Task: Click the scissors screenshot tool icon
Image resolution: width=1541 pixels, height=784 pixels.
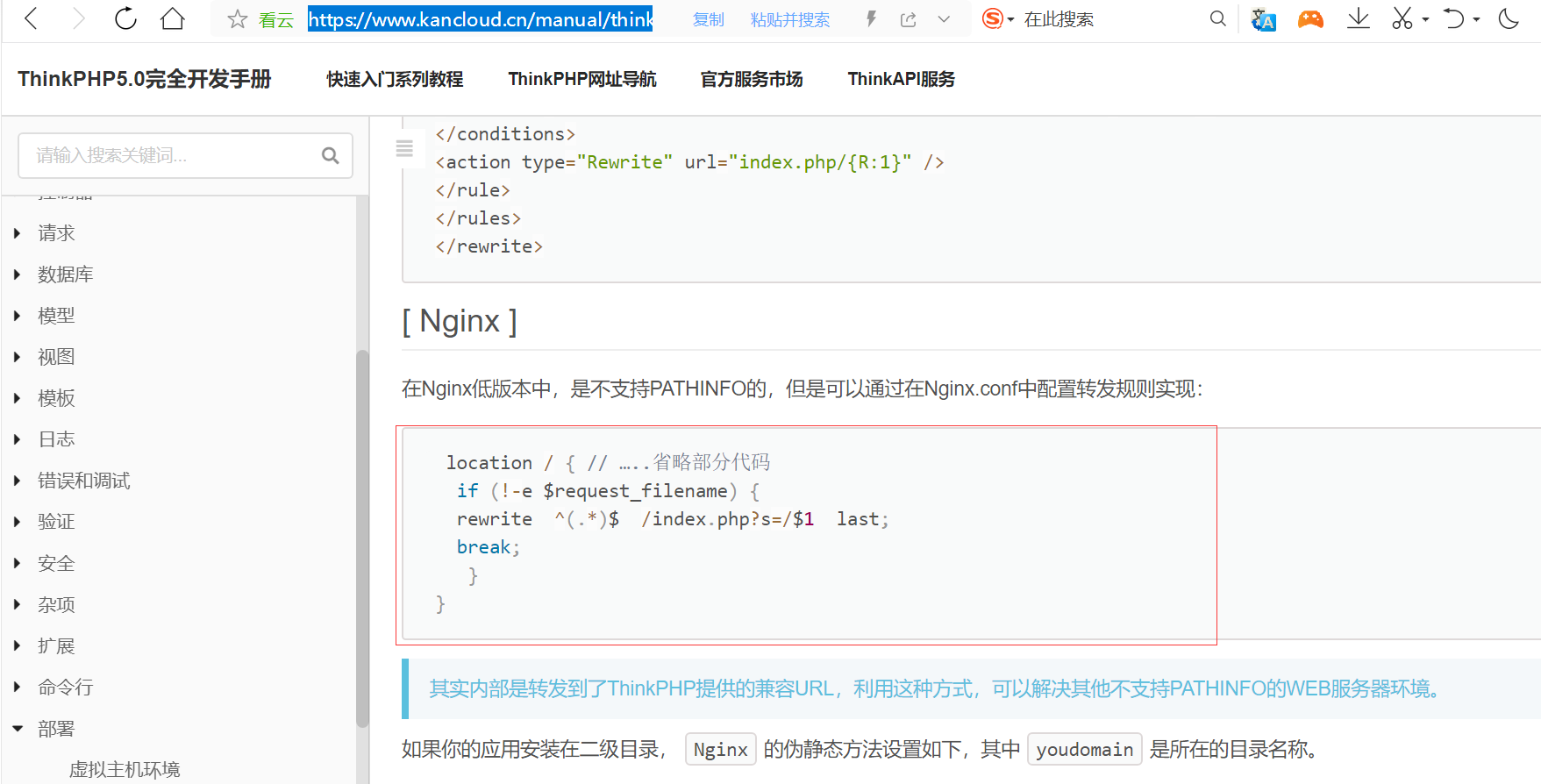Action: (x=1402, y=18)
